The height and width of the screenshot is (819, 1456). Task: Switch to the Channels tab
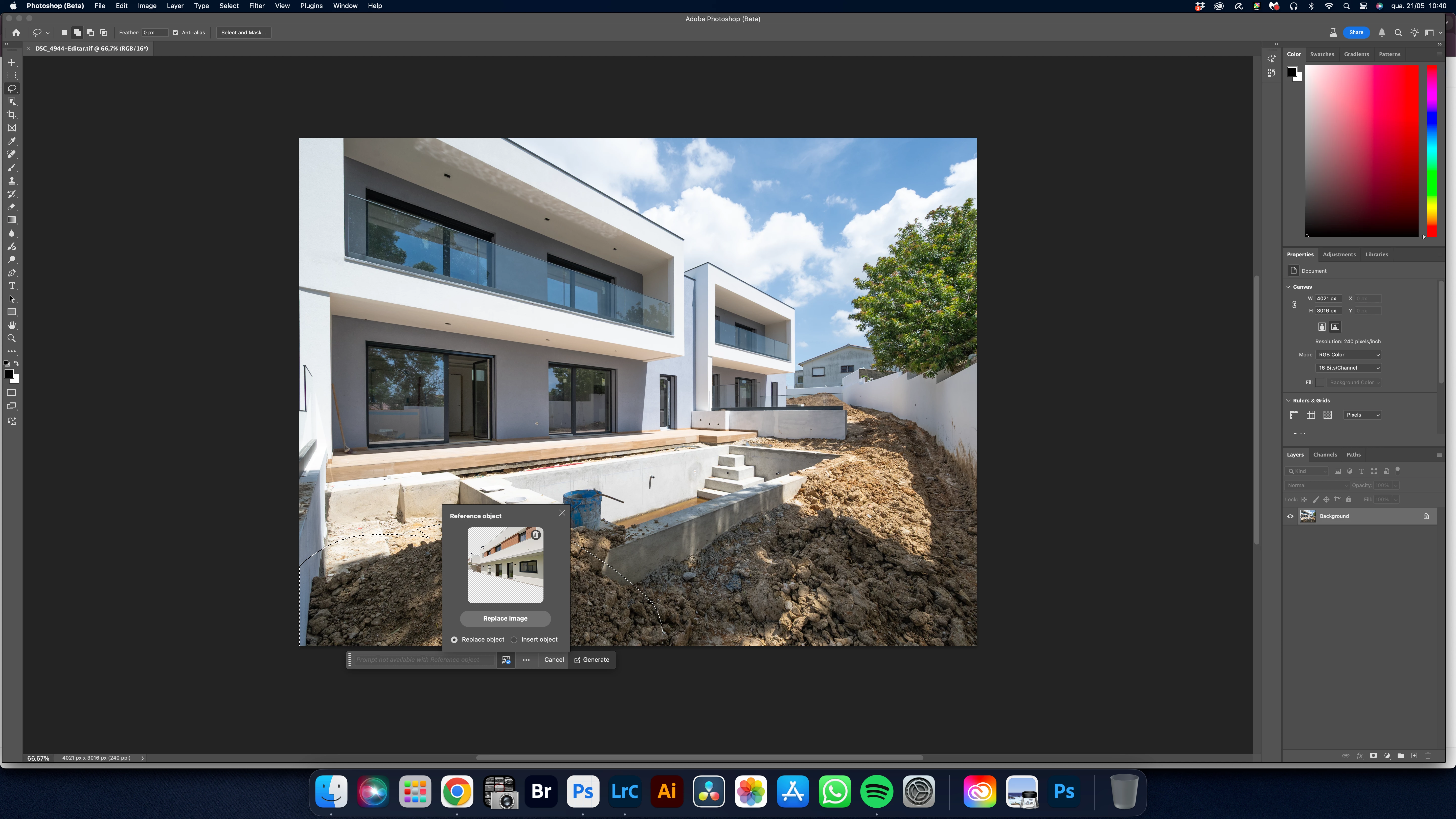1325,454
